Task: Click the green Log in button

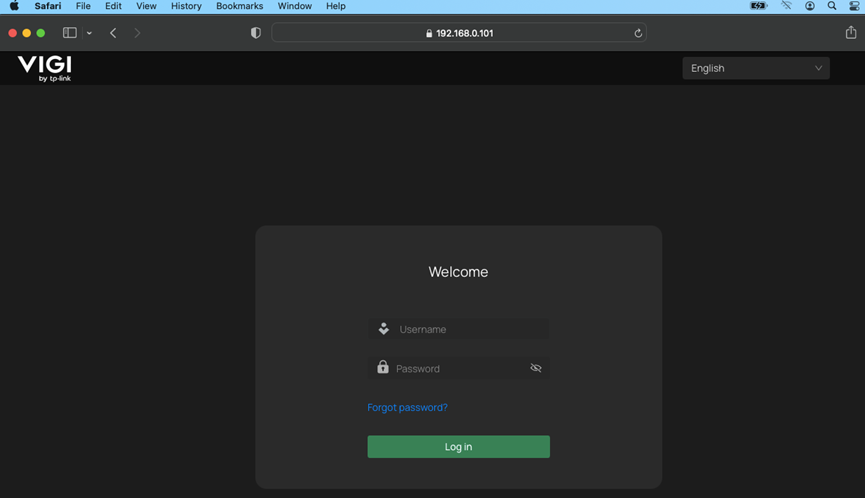Action: click(x=458, y=447)
